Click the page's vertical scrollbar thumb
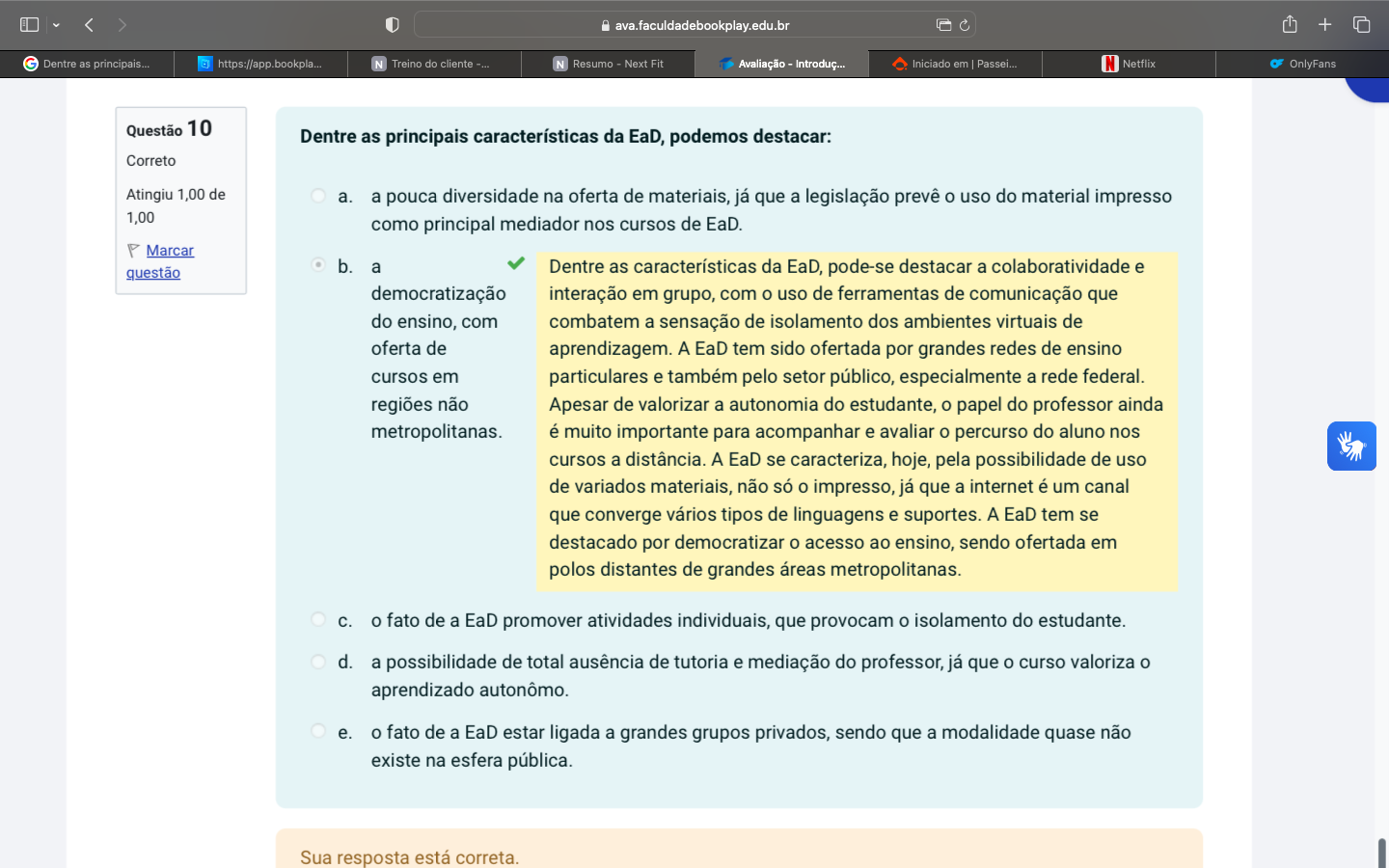 (1381, 853)
